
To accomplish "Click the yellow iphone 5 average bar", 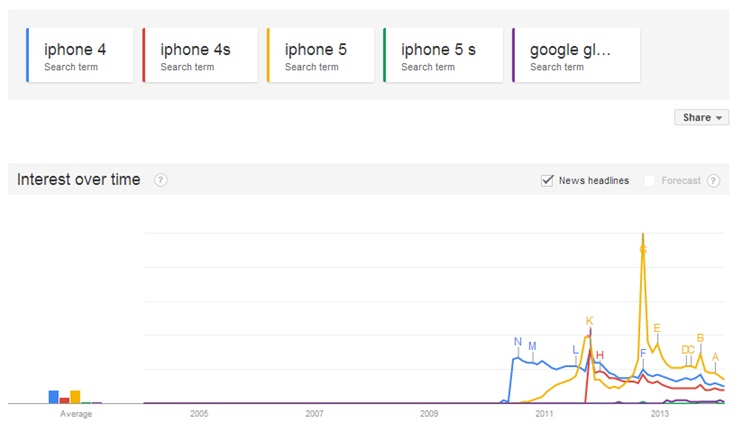I will [x=75, y=397].
